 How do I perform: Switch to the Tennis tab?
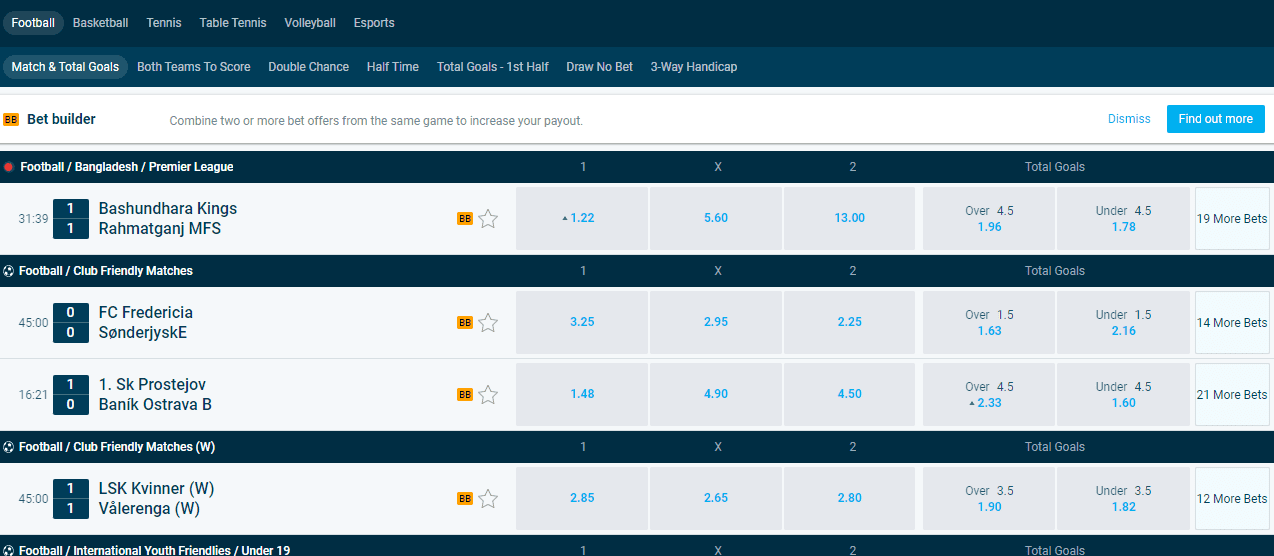(164, 23)
